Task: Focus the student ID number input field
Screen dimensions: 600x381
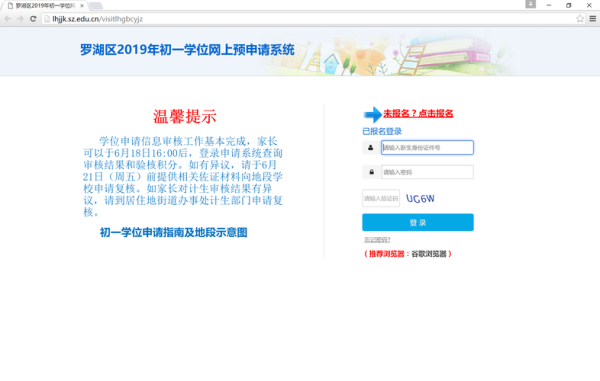Action: coord(427,148)
